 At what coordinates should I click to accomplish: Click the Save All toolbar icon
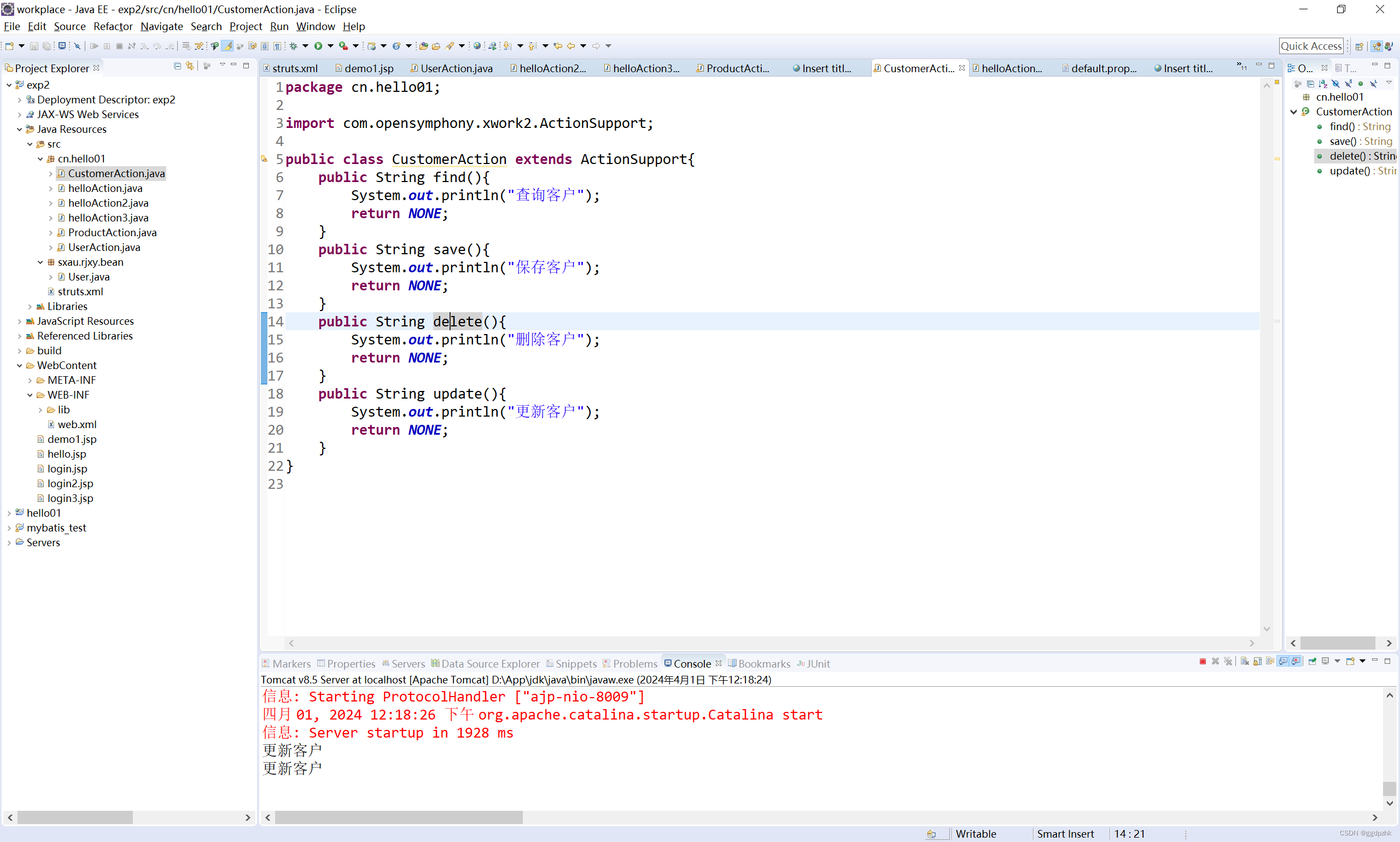pos(46,46)
